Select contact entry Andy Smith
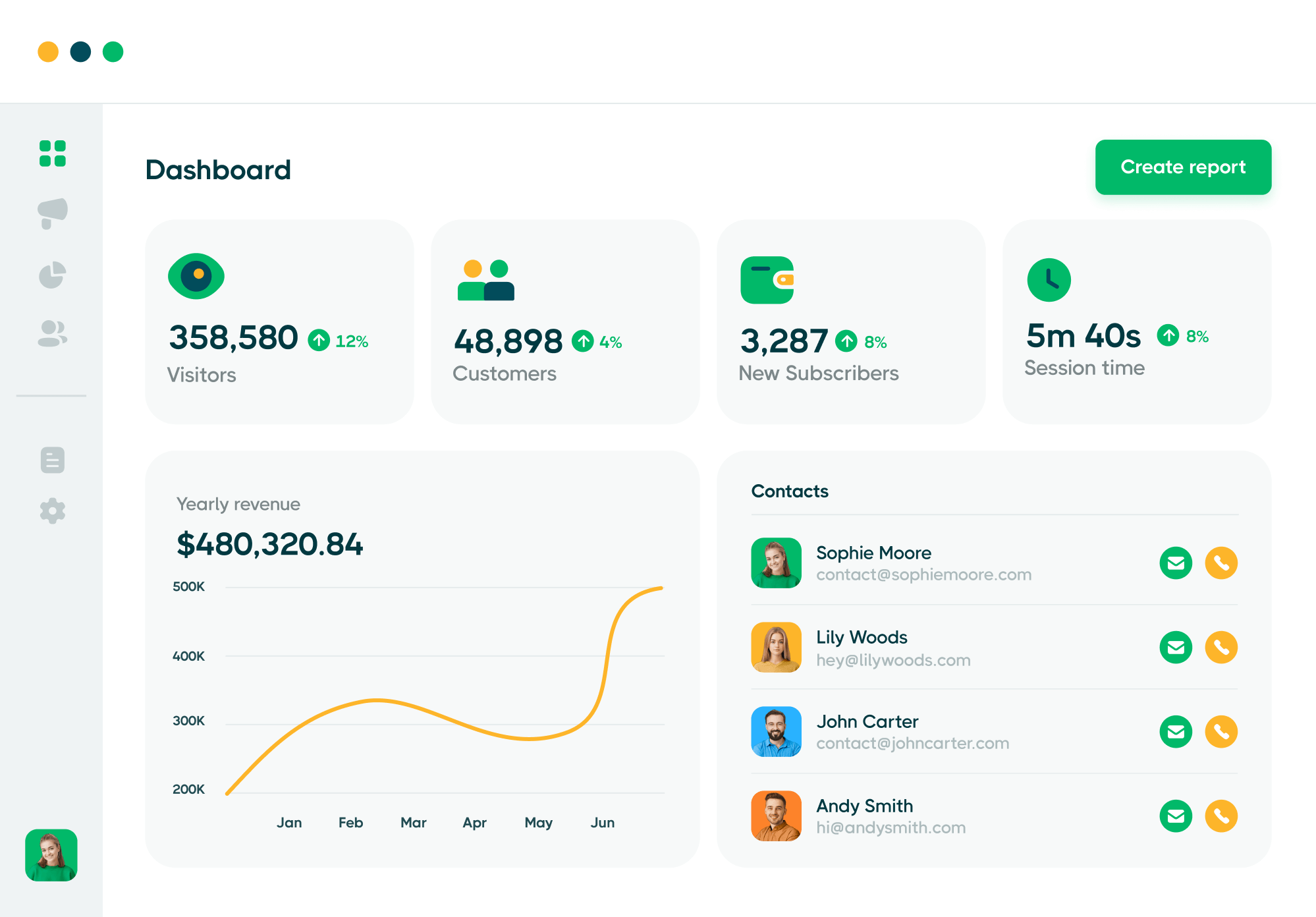Viewport: 1316px width, 917px height. (864, 816)
